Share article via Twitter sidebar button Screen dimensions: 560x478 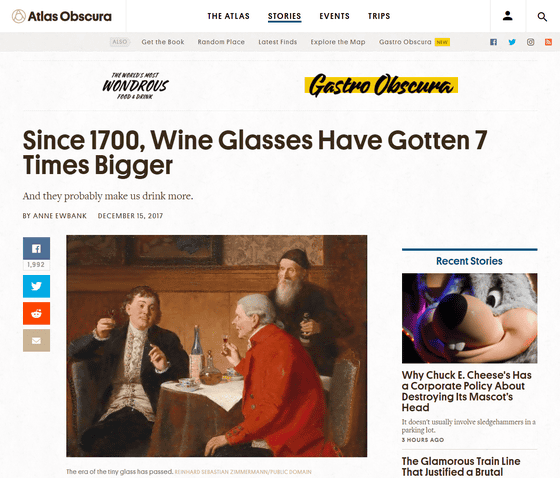pyautogui.click(x=36, y=286)
